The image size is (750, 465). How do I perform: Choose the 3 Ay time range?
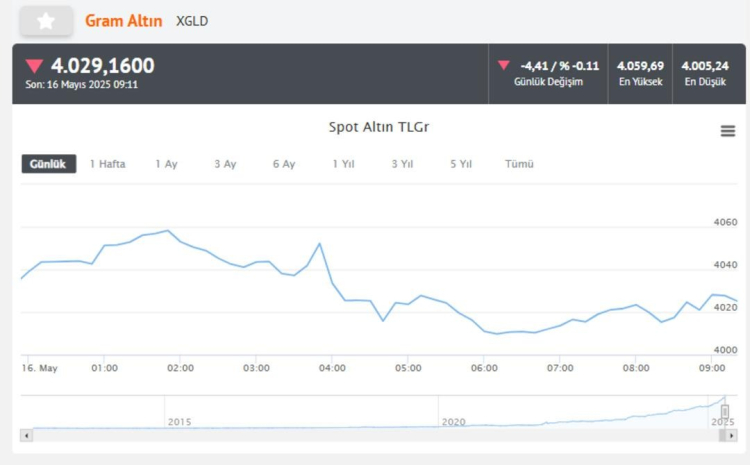[225, 164]
